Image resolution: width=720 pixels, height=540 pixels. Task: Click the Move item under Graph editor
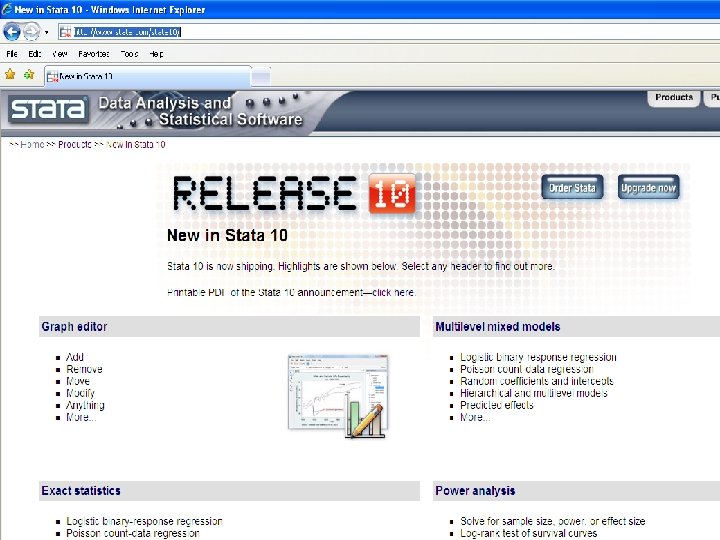[78, 381]
